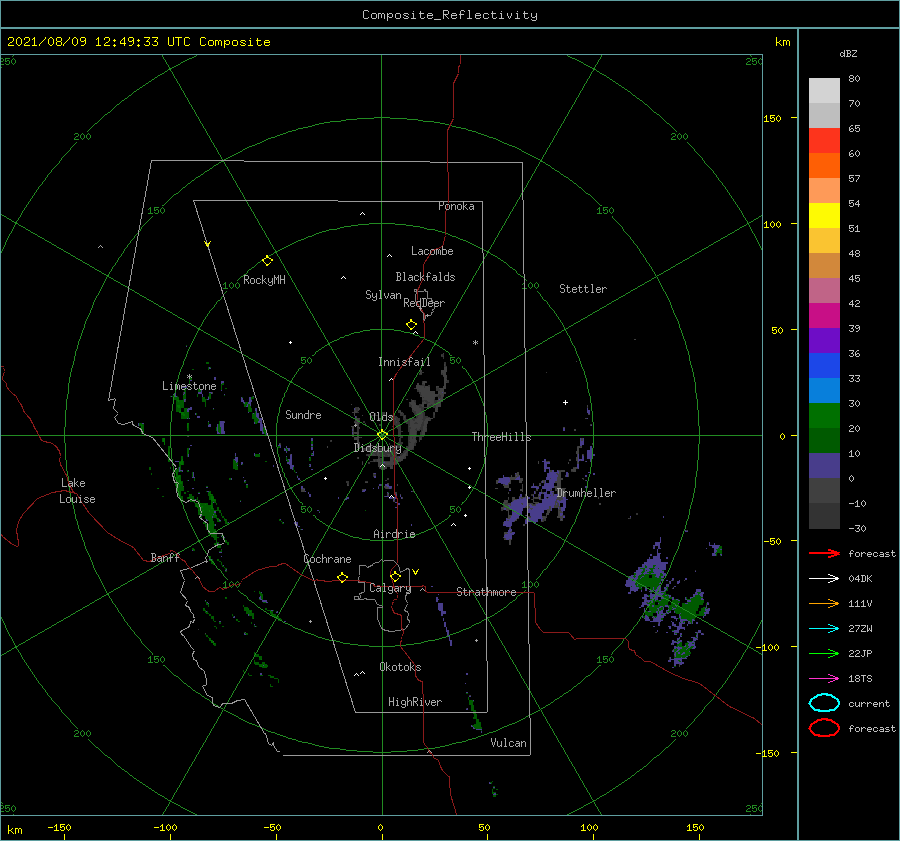Click the HighRiver label
900x841 pixels.
coord(415,702)
